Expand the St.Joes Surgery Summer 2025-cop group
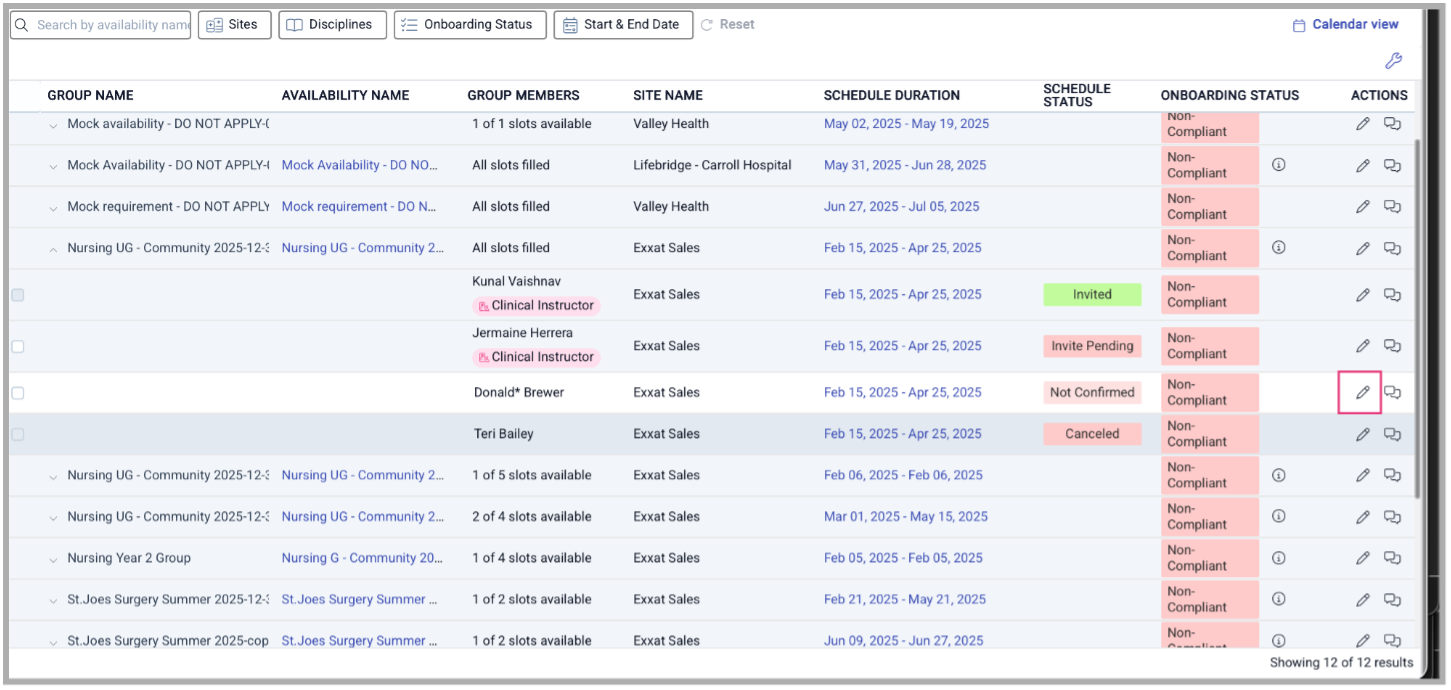Image resolution: width=1451 pixels, height=690 pixels. (x=52, y=640)
